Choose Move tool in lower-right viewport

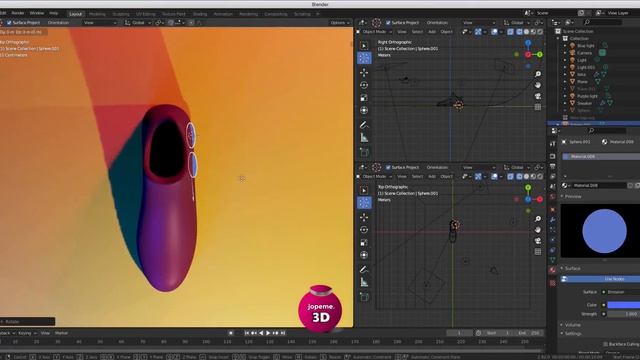click(x=364, y=217)
